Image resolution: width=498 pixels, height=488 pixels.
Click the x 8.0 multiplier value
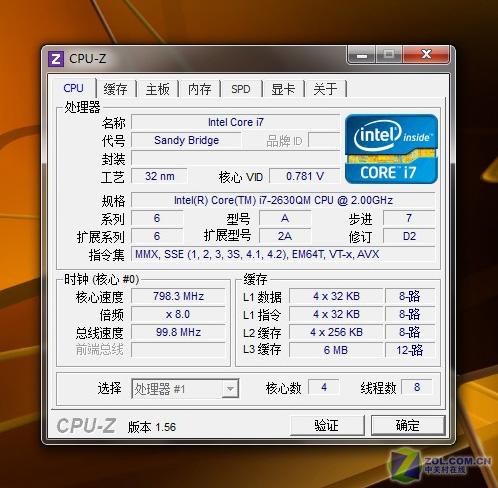point(178,314)
